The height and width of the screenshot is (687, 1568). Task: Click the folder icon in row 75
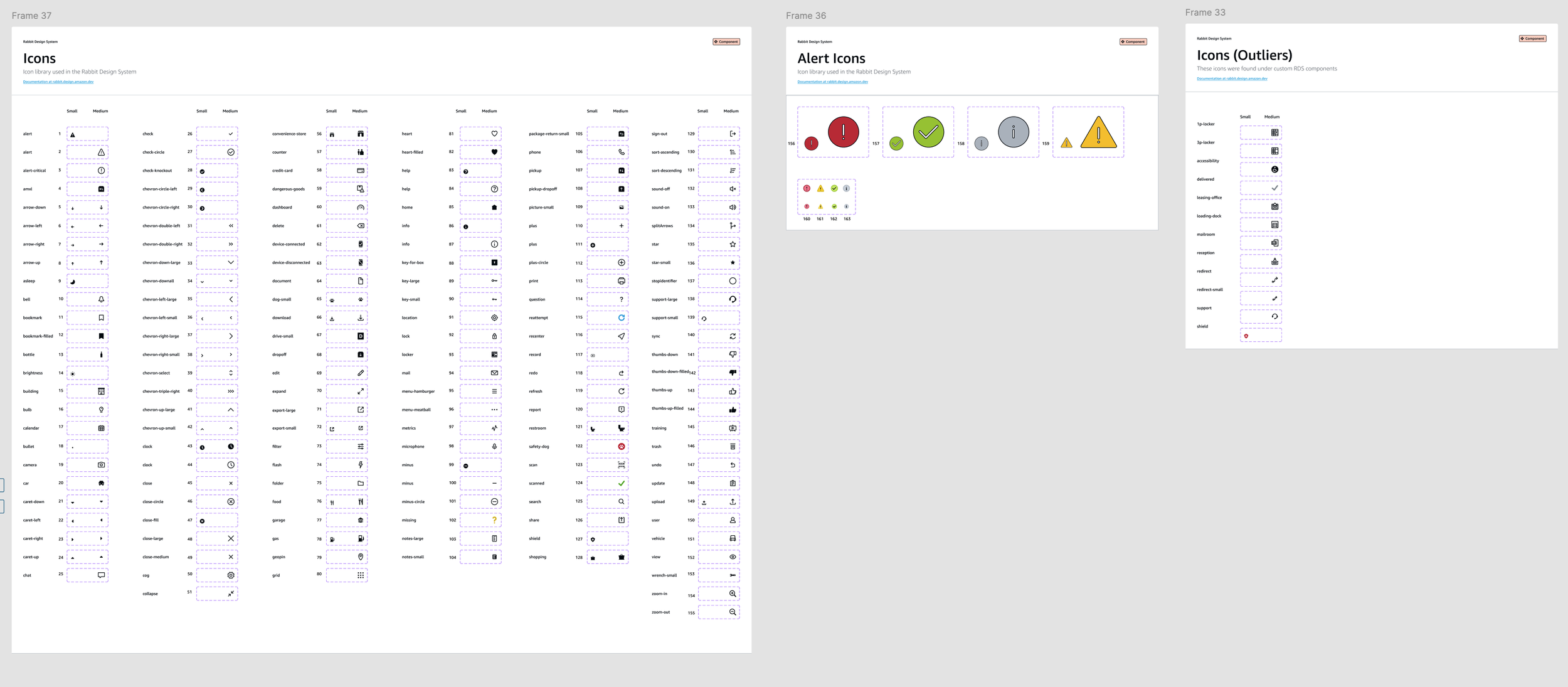(361, 483)
